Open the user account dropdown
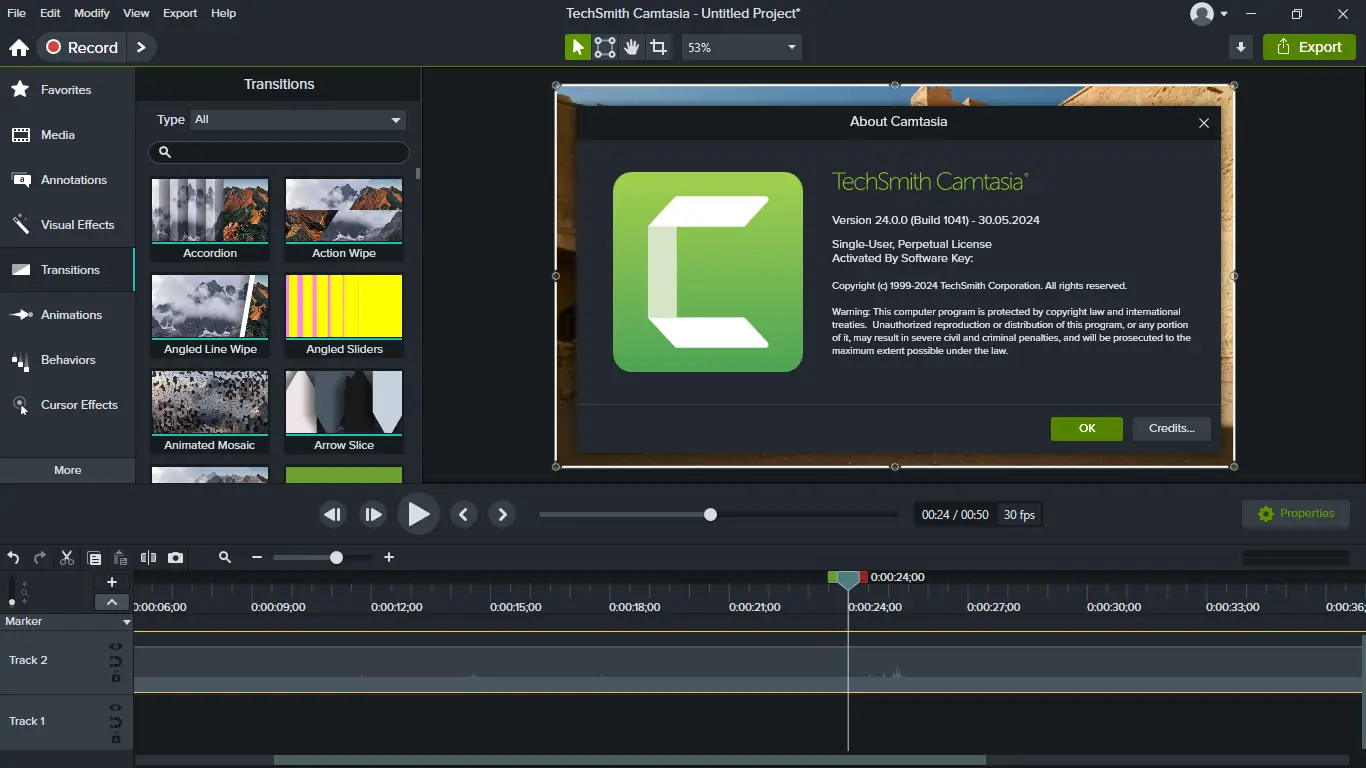 pos(1209,14)
